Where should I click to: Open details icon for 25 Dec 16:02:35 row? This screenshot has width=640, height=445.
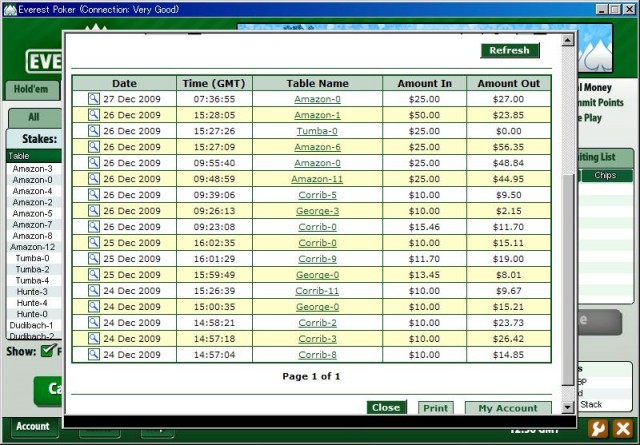point(93,243)
